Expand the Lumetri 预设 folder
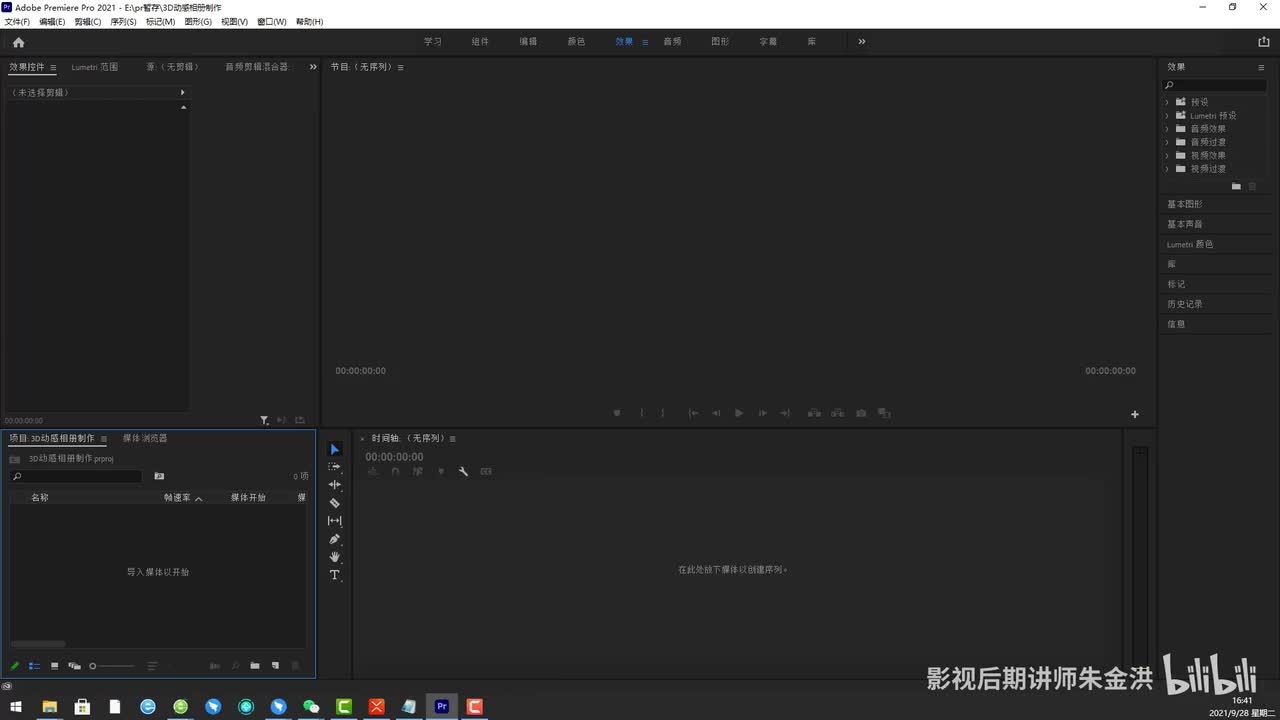 pos(1167,115)
